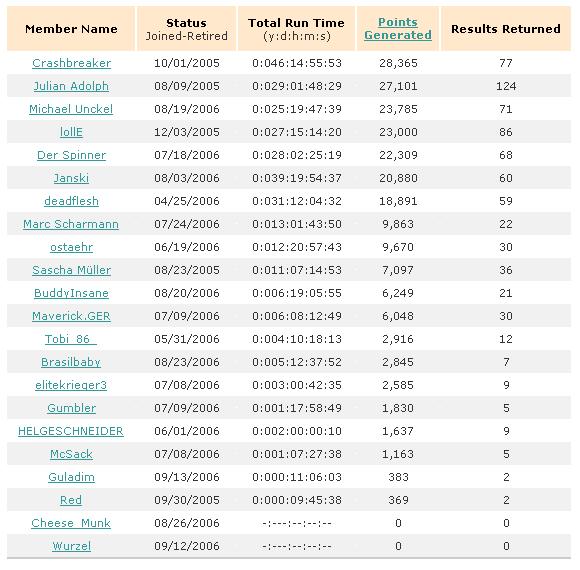Open deadflesh member page
Image resolution: width=580 pixels, height=570 pixels.
pos(71,201)
